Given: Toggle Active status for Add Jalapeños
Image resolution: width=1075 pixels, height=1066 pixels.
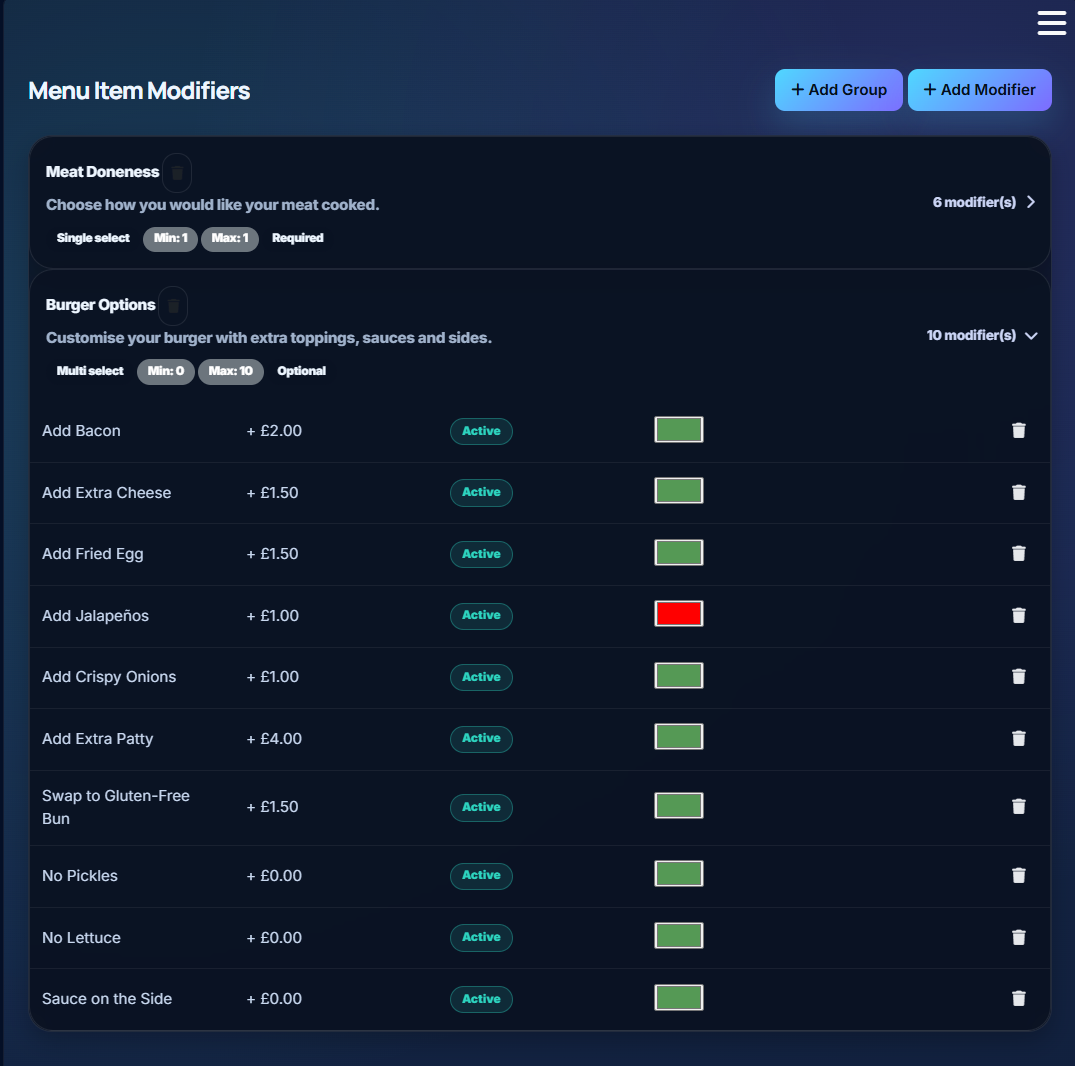Looking at the screenshot, I should click(x=481, y=616).
